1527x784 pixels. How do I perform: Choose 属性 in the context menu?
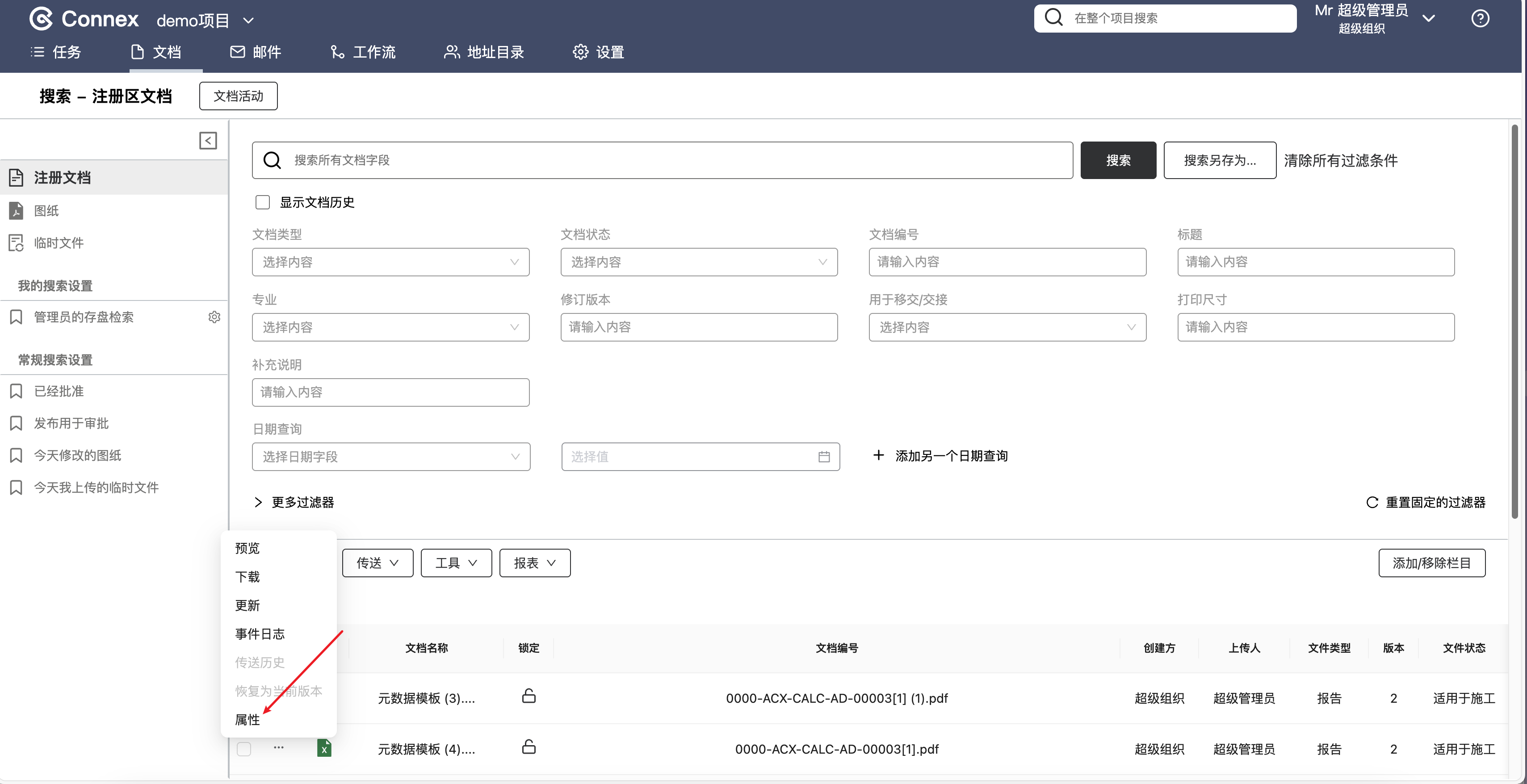click(247, 719)
